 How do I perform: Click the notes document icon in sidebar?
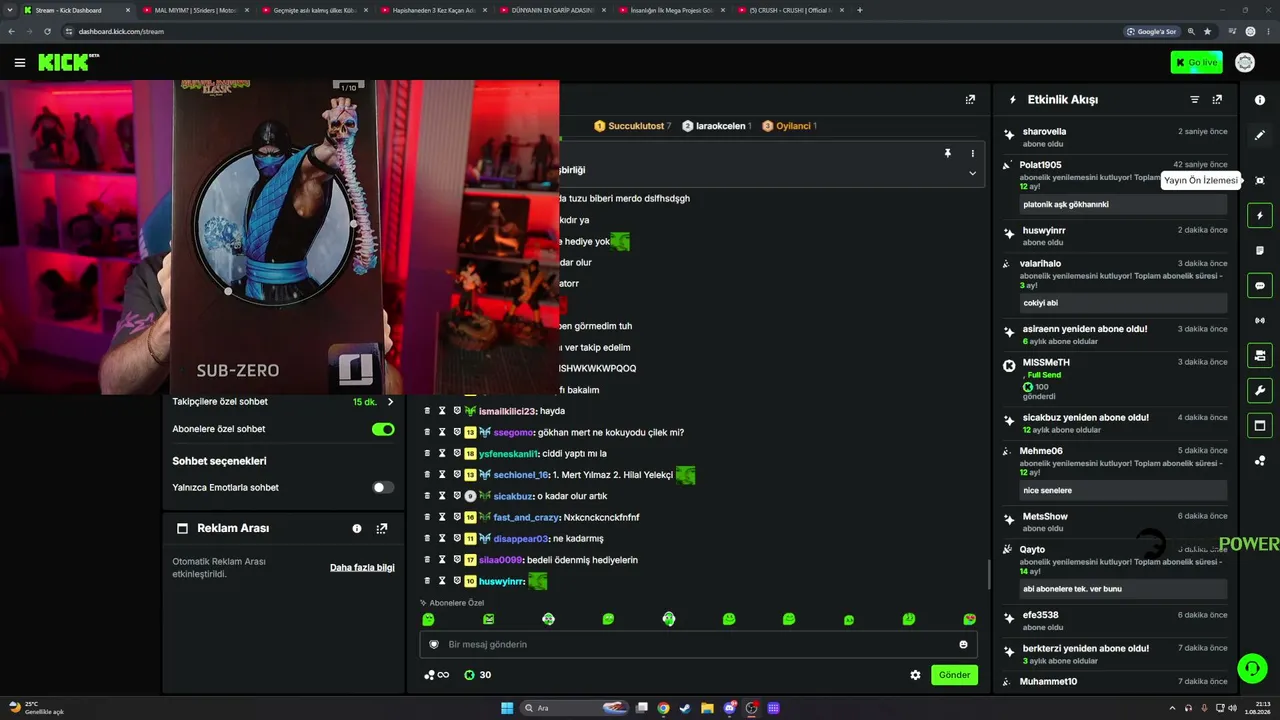[1260, 251]
